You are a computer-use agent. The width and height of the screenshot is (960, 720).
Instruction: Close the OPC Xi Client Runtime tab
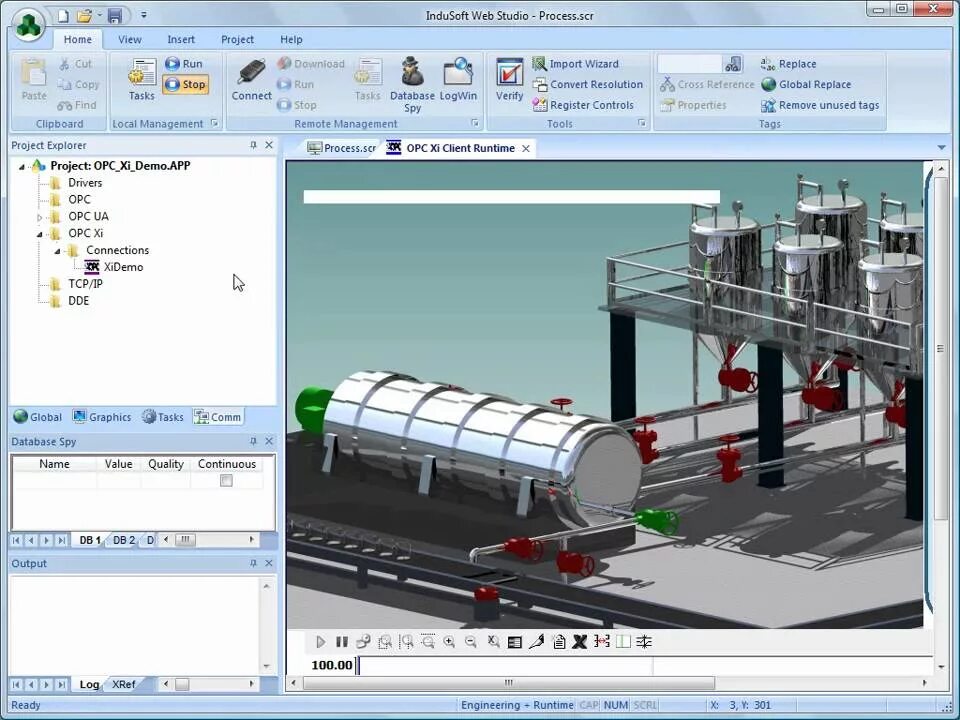coord(526,148)
